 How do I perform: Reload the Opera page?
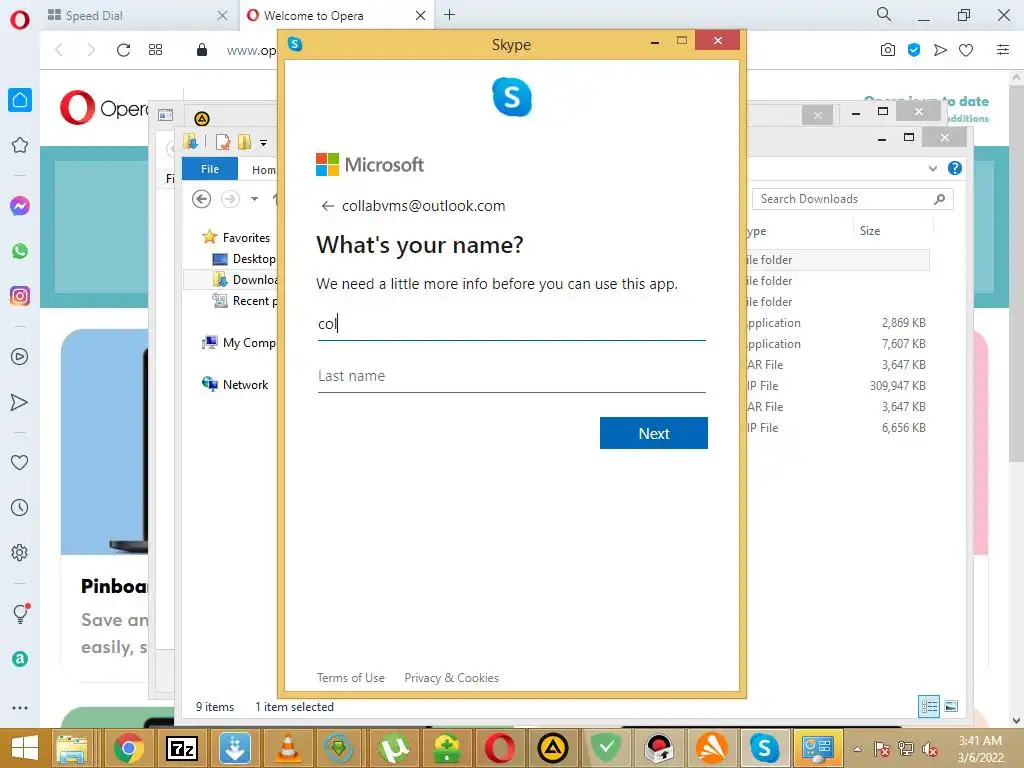click(x=123, y=50)
